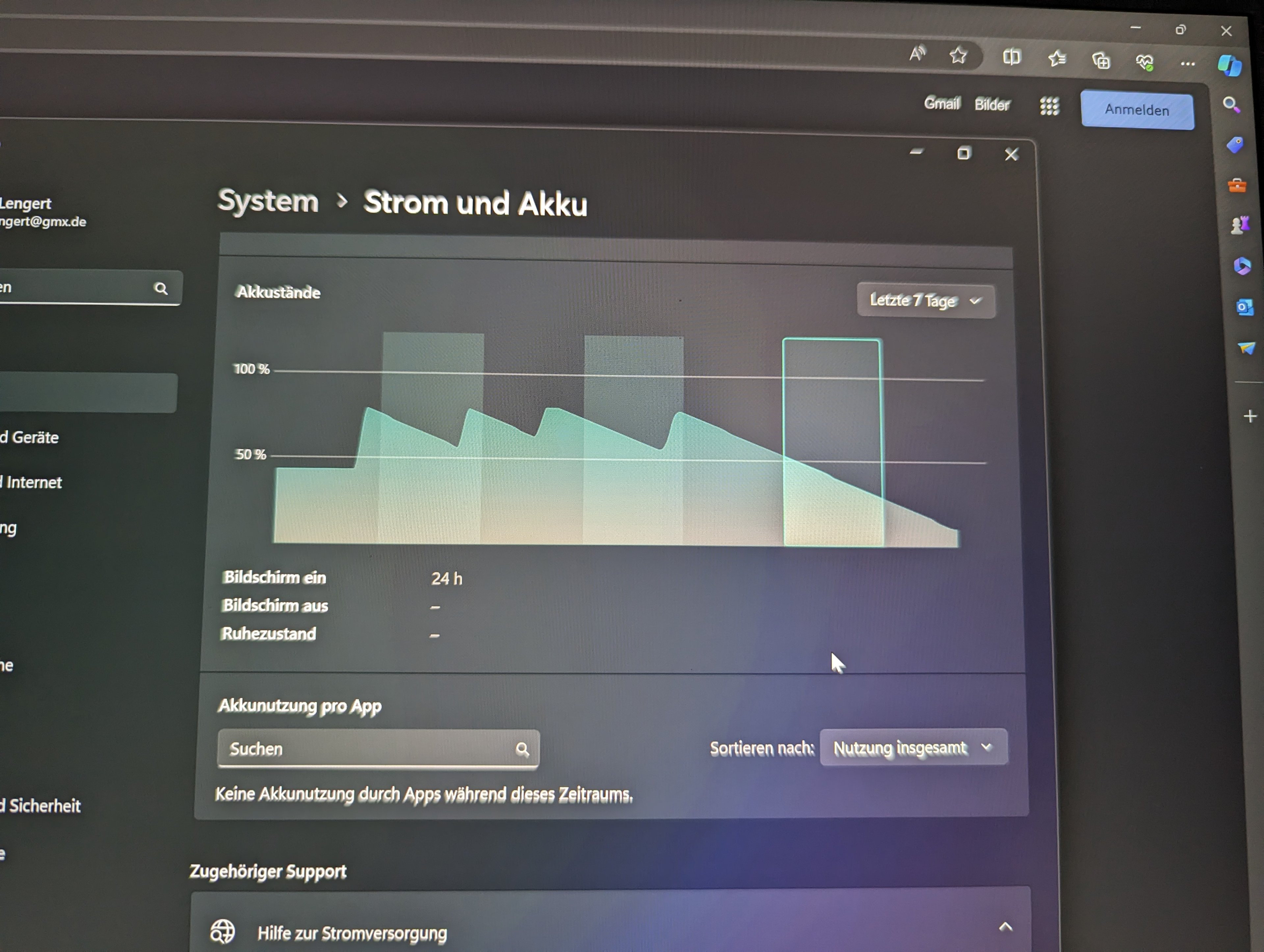Click the Edge Copilot sidebar icon
The image size is (1264, 952).
(1229, 65)
